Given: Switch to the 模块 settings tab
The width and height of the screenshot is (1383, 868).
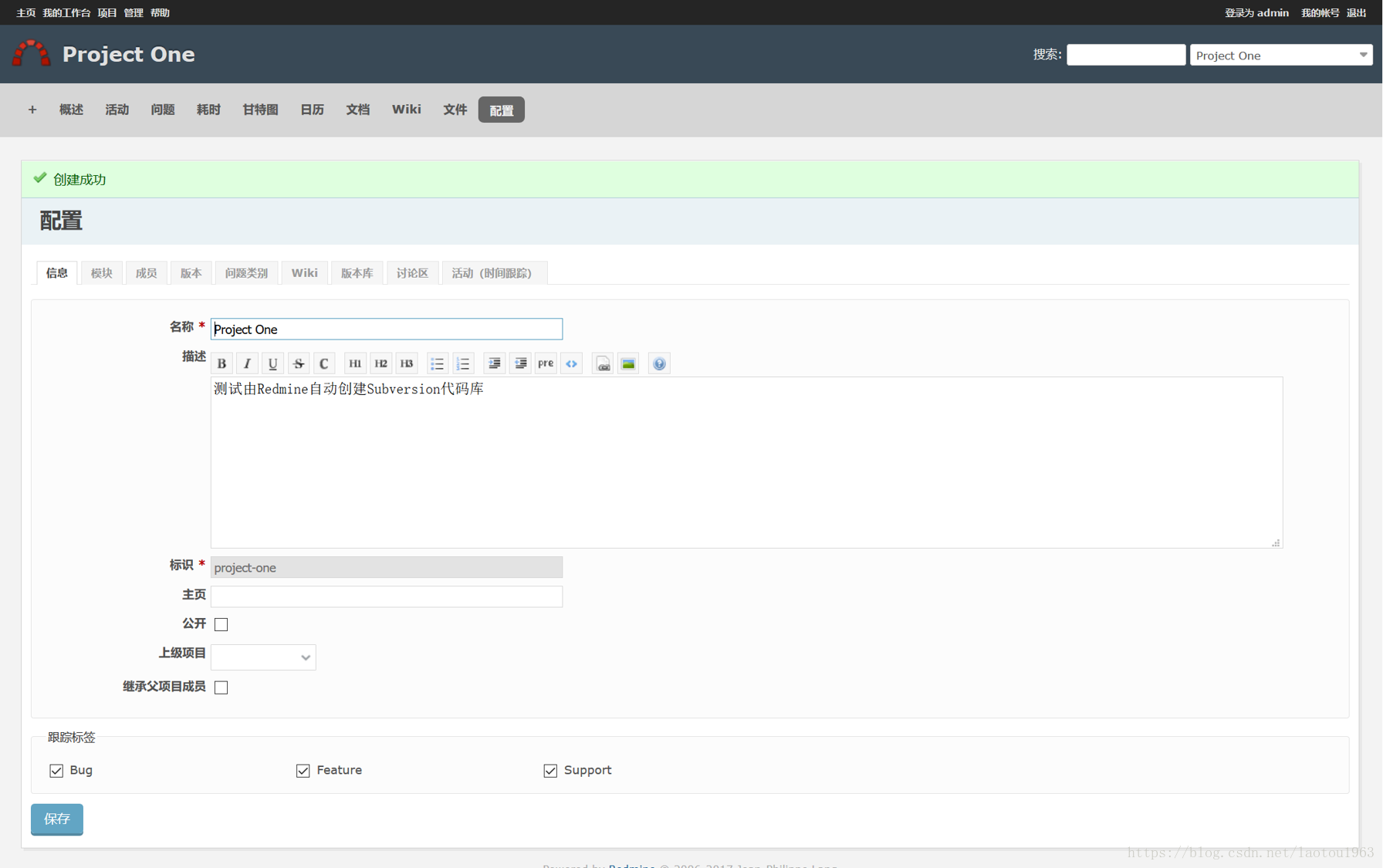Looking at the screenshot, I should click(102, 273).
